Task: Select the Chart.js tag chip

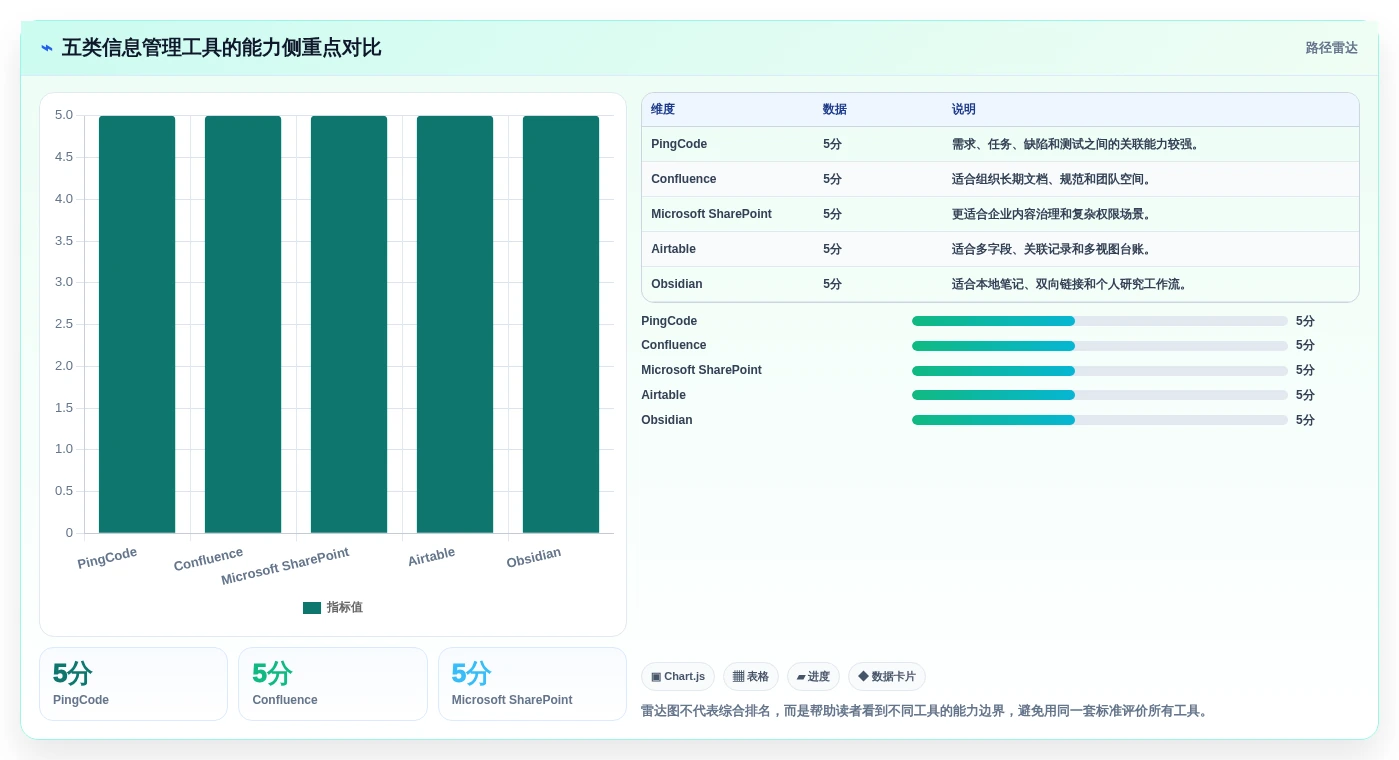Action: pos(678,677)
